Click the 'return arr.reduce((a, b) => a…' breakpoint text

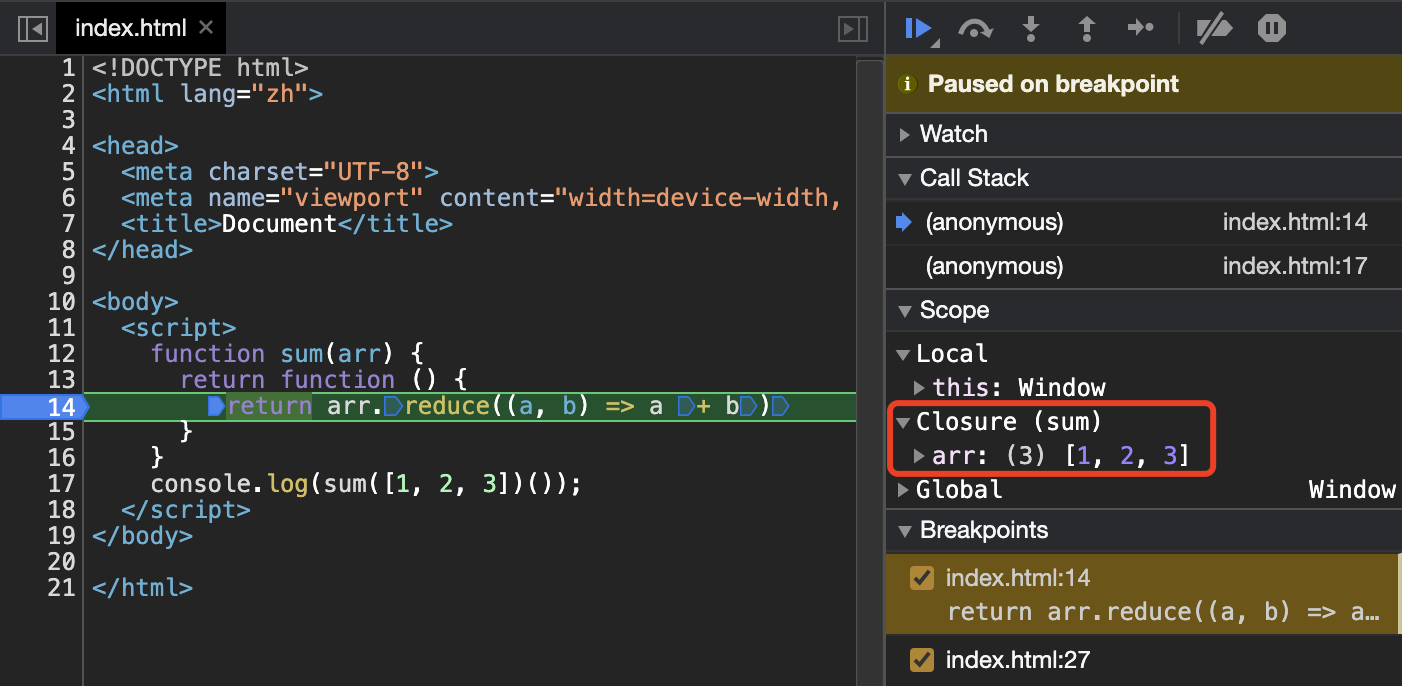pyautogui.click(x=1163, y=612)
